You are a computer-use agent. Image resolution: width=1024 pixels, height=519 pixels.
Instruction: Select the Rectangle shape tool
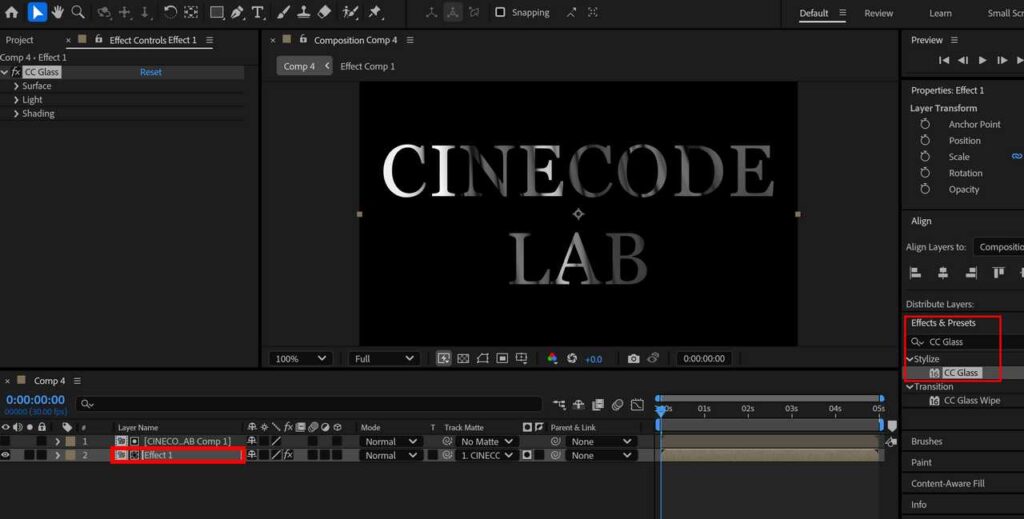pos(217,12)
